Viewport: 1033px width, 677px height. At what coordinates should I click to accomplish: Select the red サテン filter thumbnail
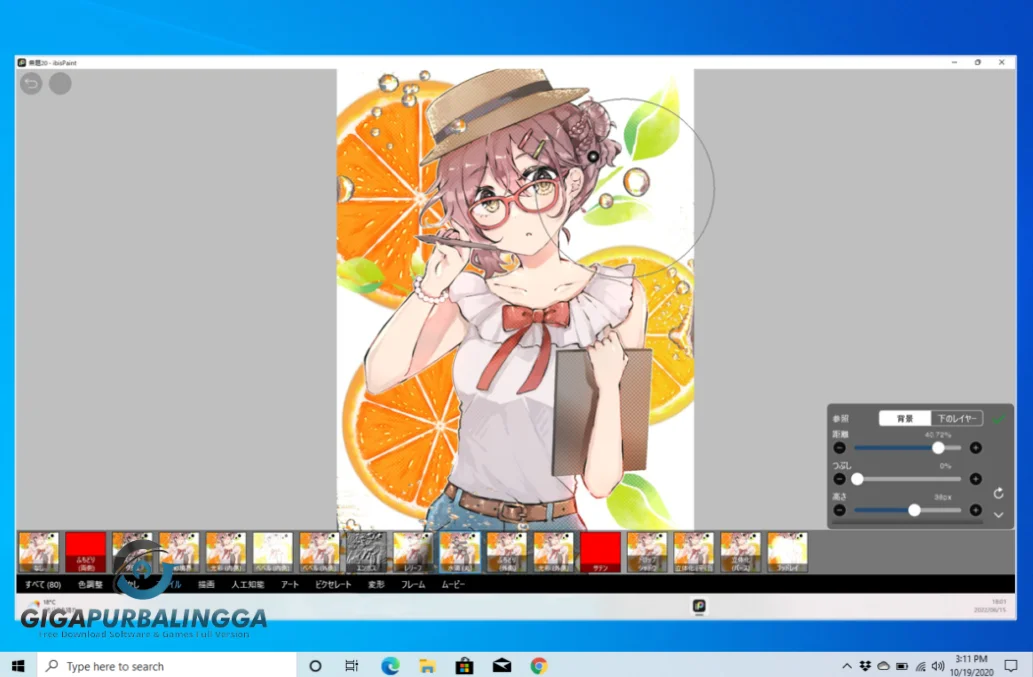[600, 552]
